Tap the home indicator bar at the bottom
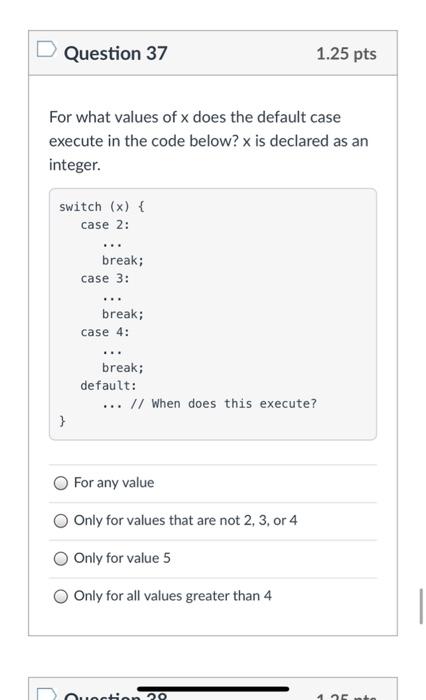 click(x=213, y=689)
